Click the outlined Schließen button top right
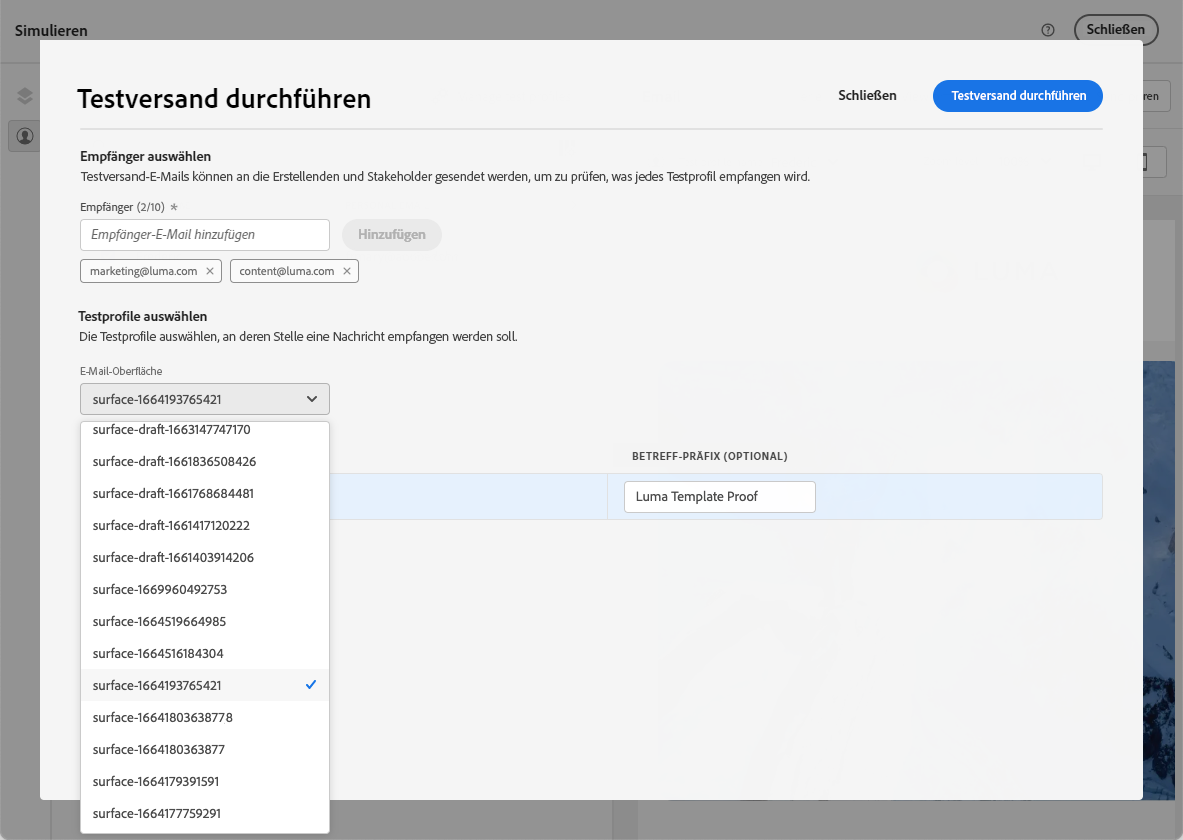 (1116, 29)
